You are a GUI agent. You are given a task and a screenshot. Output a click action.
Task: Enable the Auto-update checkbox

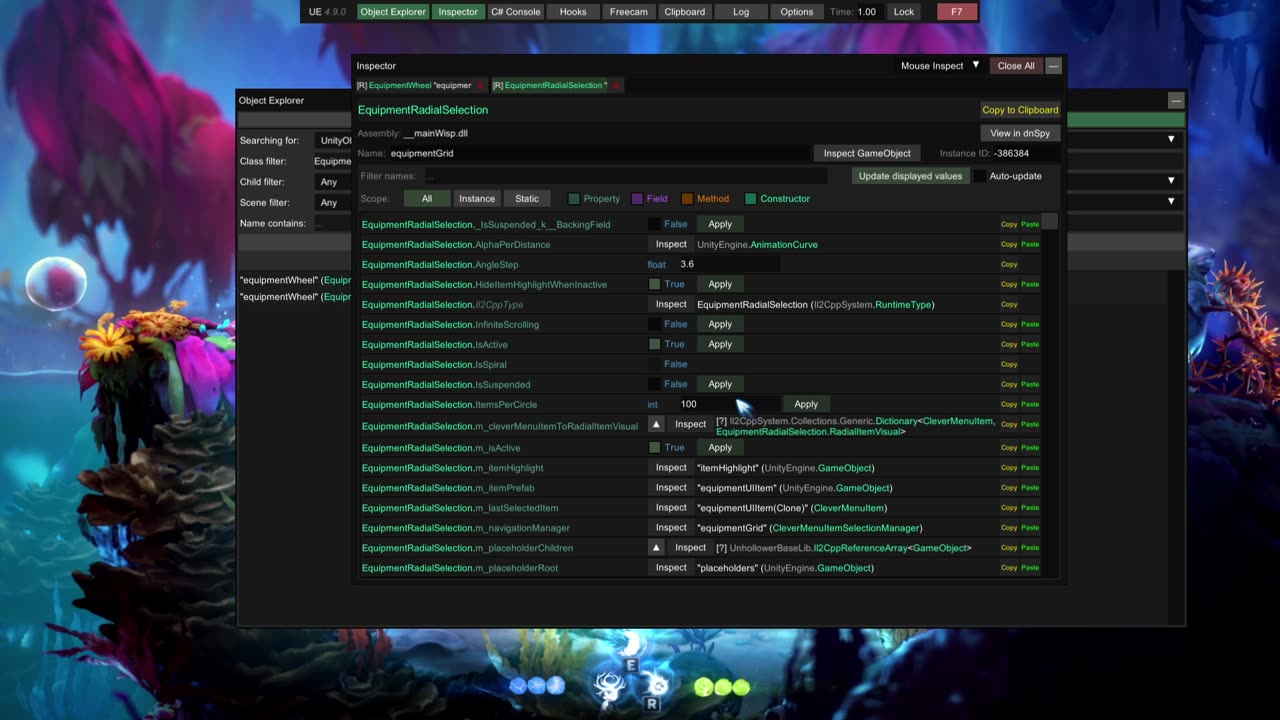click(981, 176)
